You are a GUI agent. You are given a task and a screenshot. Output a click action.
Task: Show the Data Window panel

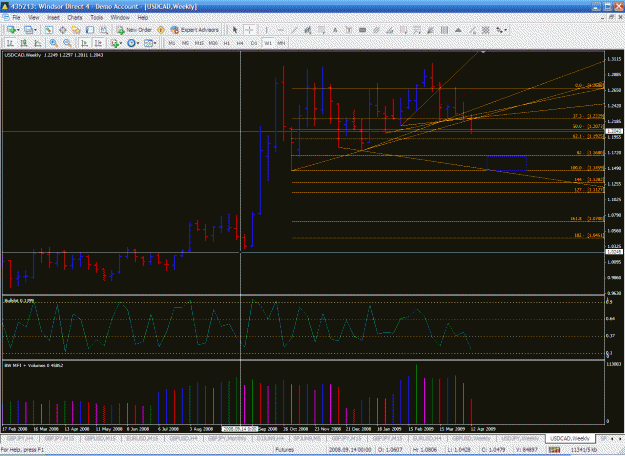[63, 30]
